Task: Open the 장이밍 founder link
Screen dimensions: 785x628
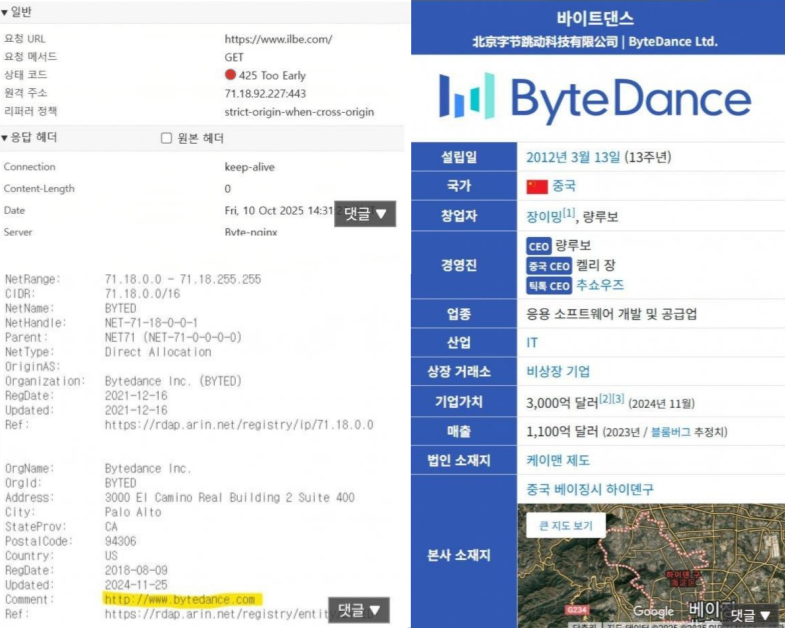Action: coord(544,217)
